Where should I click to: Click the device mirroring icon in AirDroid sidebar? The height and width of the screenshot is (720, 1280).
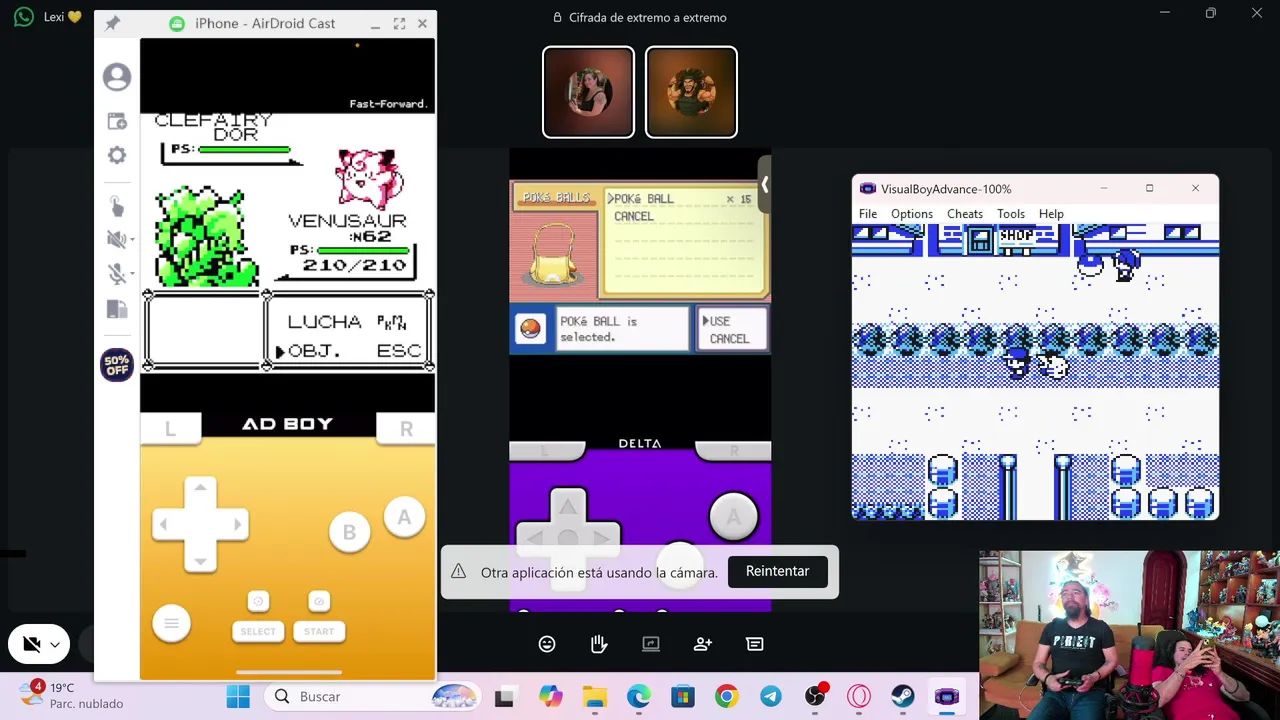coord(117,310)
